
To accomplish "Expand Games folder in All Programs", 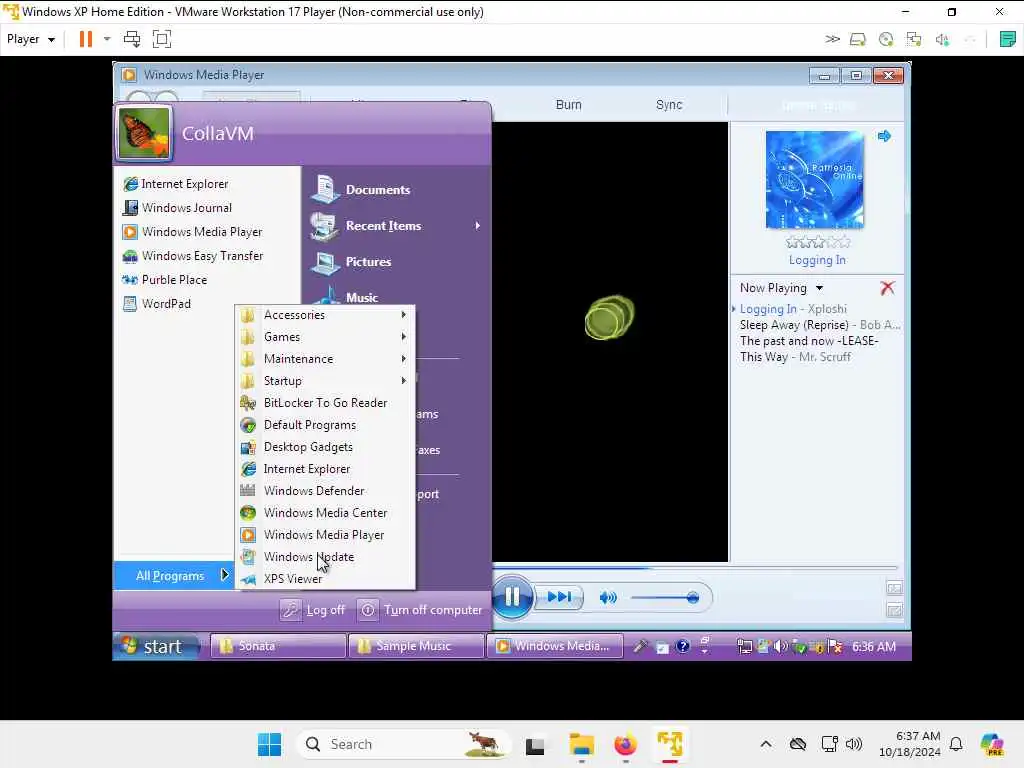I will pos(325,337).
